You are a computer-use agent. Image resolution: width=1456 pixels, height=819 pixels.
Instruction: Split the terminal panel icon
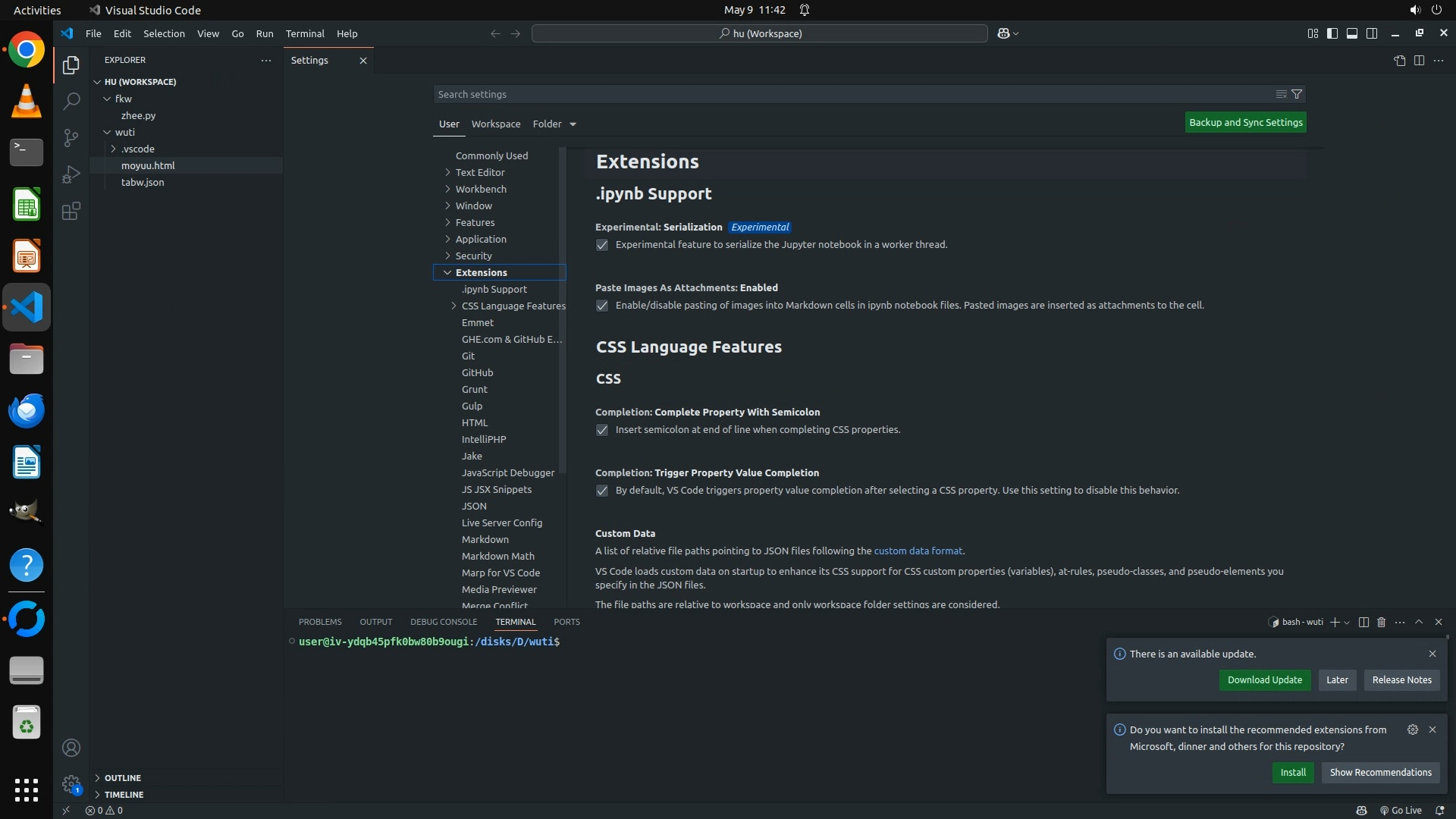(1363, 622)
